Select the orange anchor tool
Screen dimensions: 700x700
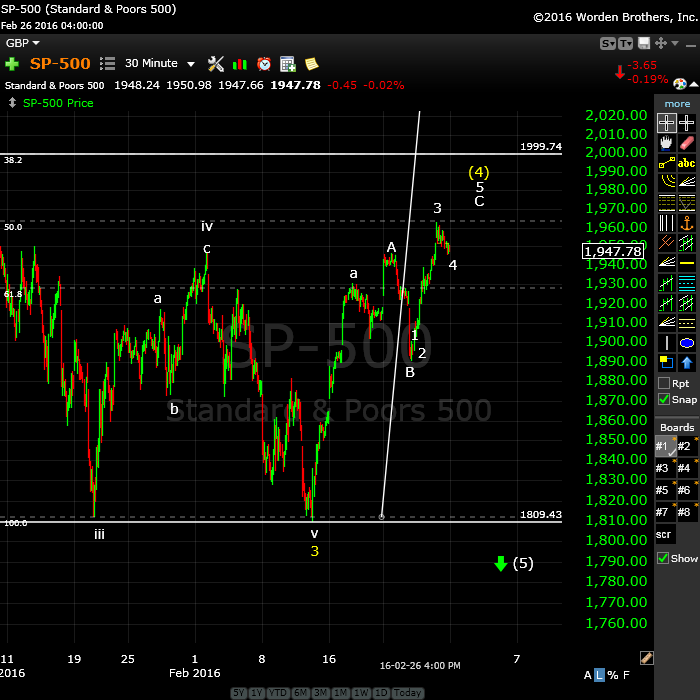click(x=686, y=222)
